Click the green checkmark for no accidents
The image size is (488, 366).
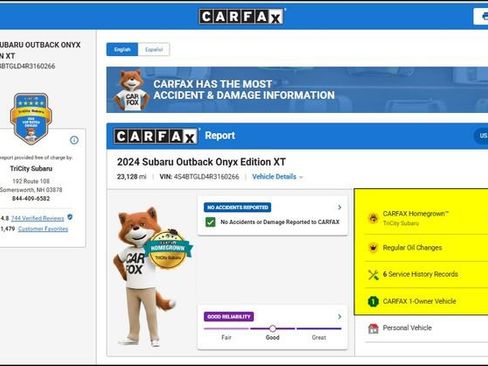click(210, 222)
